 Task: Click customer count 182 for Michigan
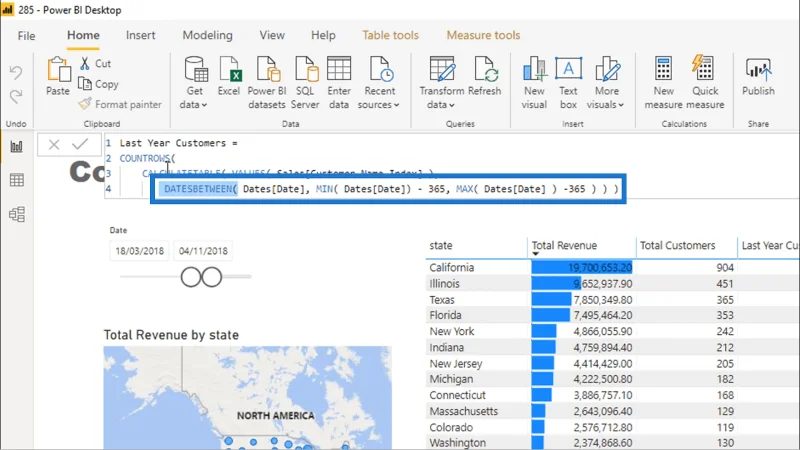[x=725, y=379]
